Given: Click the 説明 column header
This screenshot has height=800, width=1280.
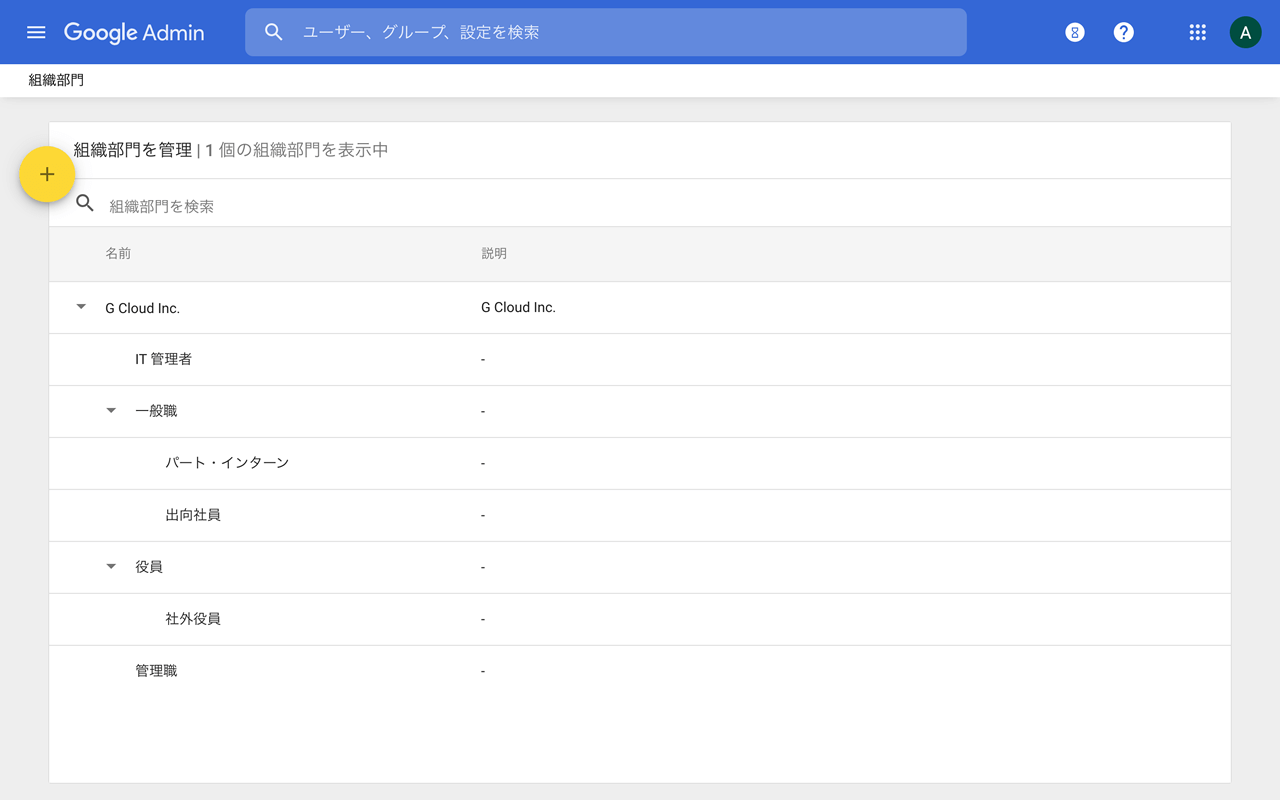Looking at the screenshot, I should coord(494,254).
